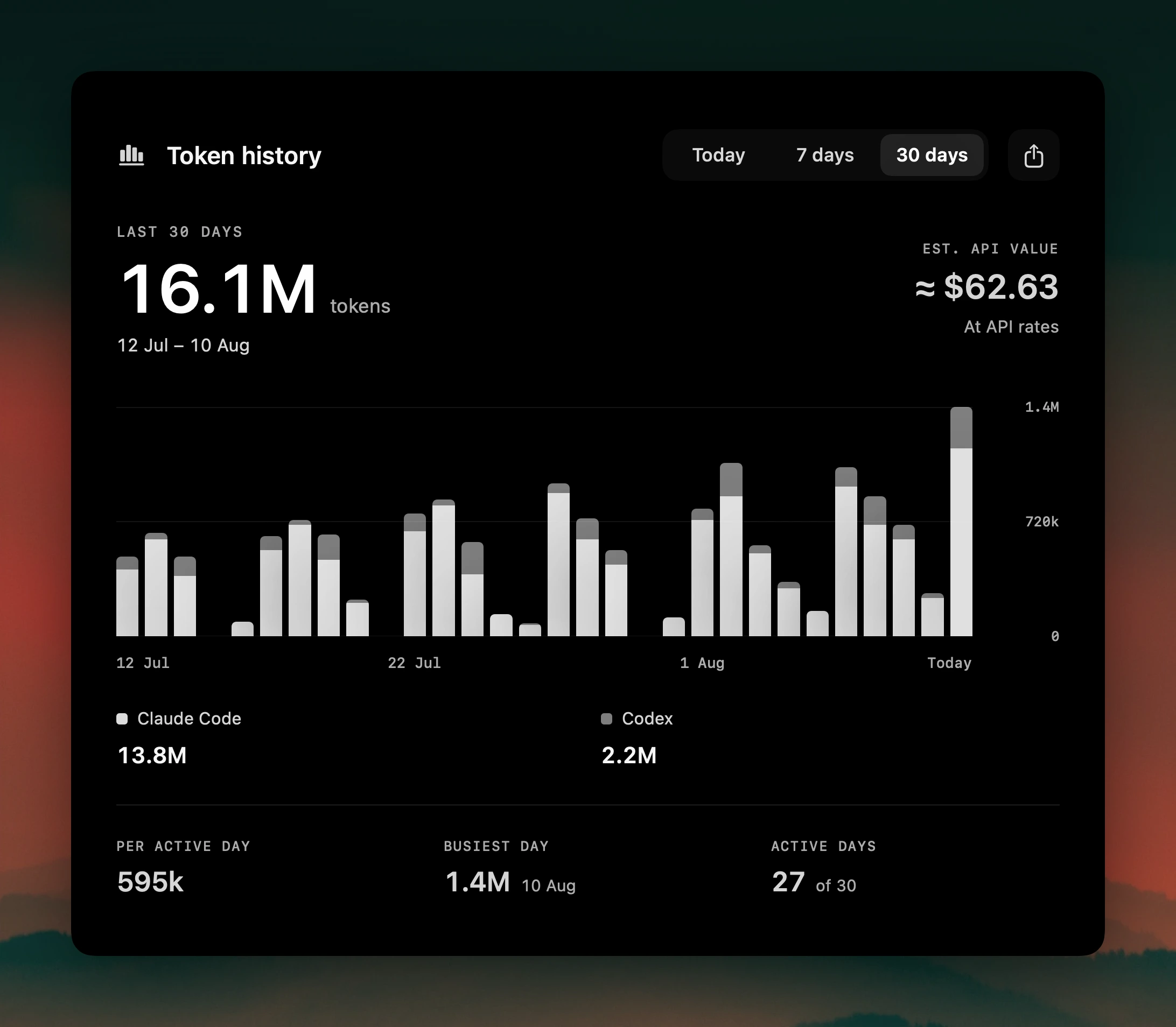1176x1027 pixels.
Task: Click the 'Claude Code' legend label
Action: tap(189, 719)
